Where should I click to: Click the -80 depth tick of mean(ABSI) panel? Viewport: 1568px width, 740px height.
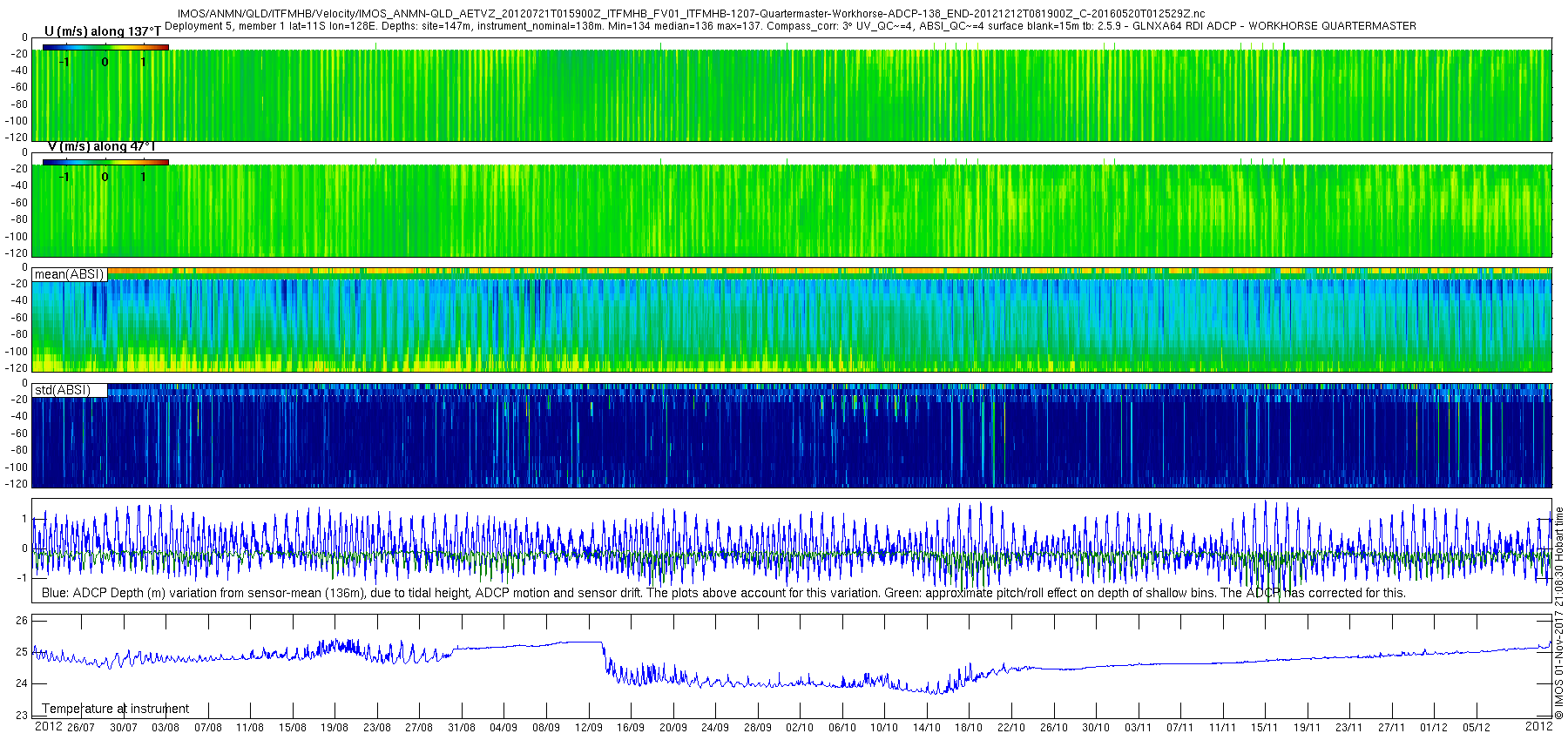pos(18,334)
